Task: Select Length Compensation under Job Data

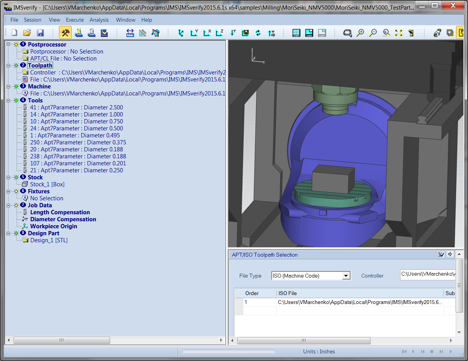Action: coord(60,212)
